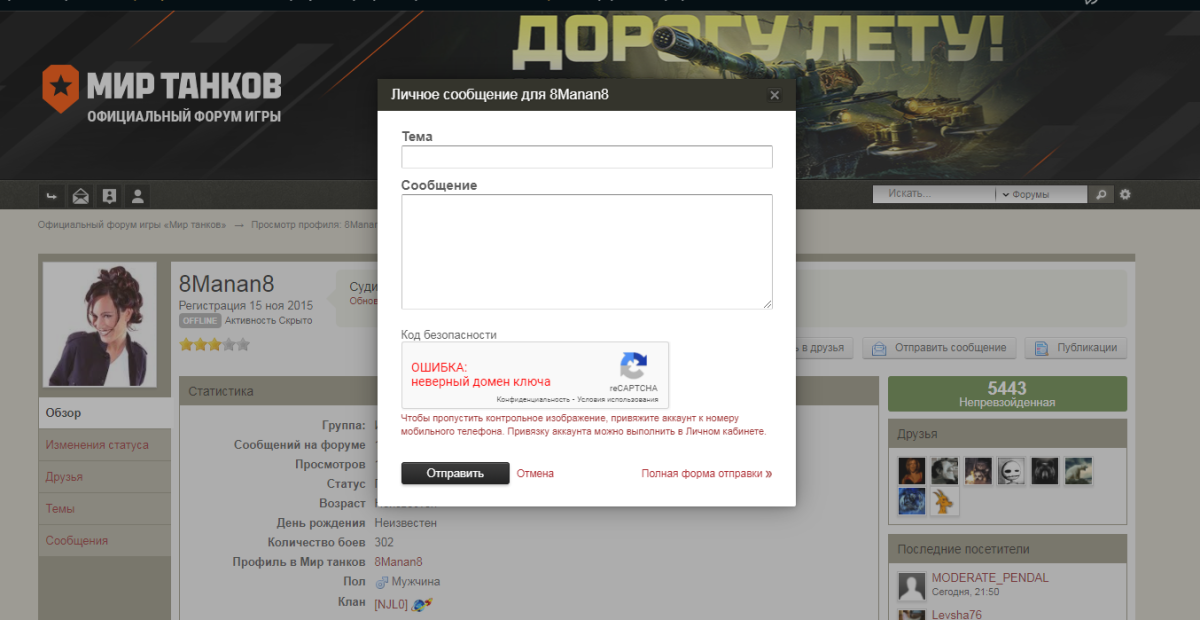The image size is (1200, 620).
Task: Select the Темы sidebar tab
Action: 105,509
